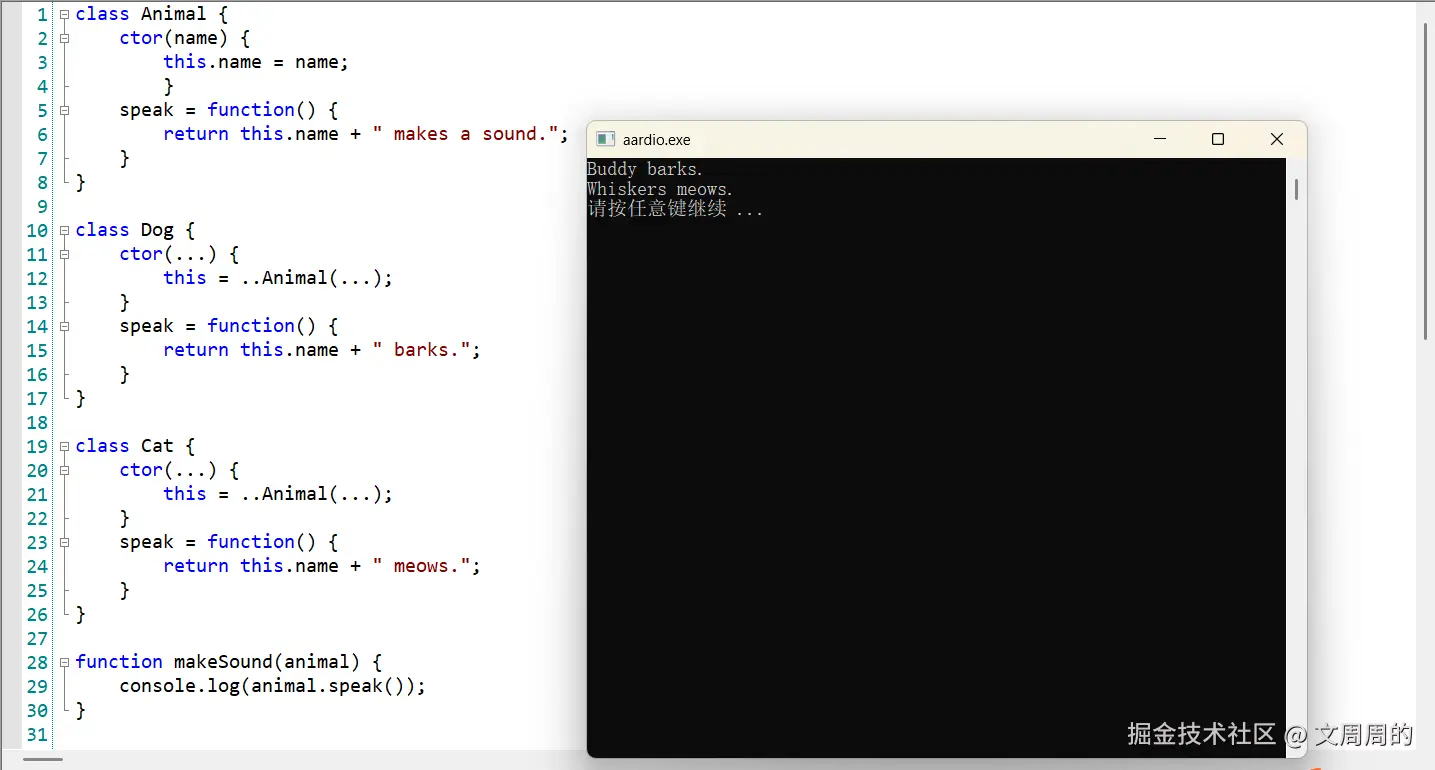Click "function makeSound(animal) {" on line 28
The image size is (1435, 770).
[x=229, y=662]
